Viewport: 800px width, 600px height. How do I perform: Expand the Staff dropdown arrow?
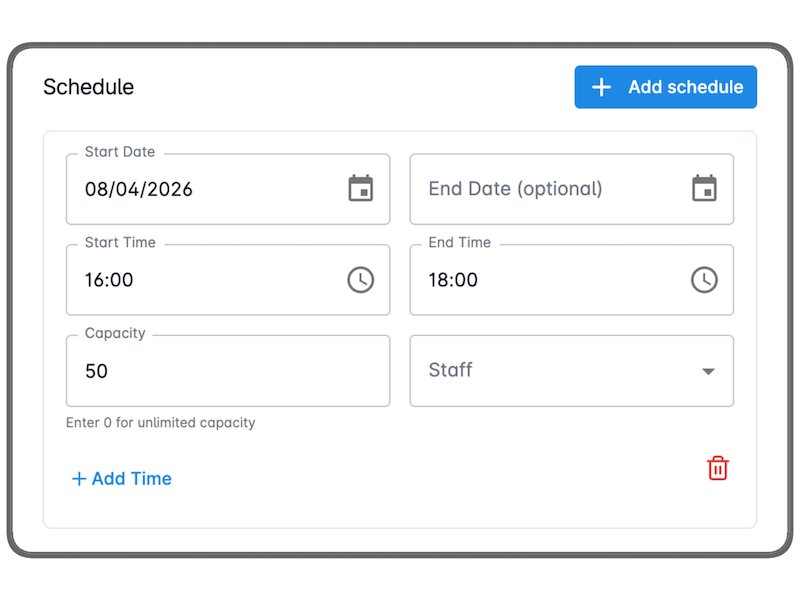tap(708, 371)
